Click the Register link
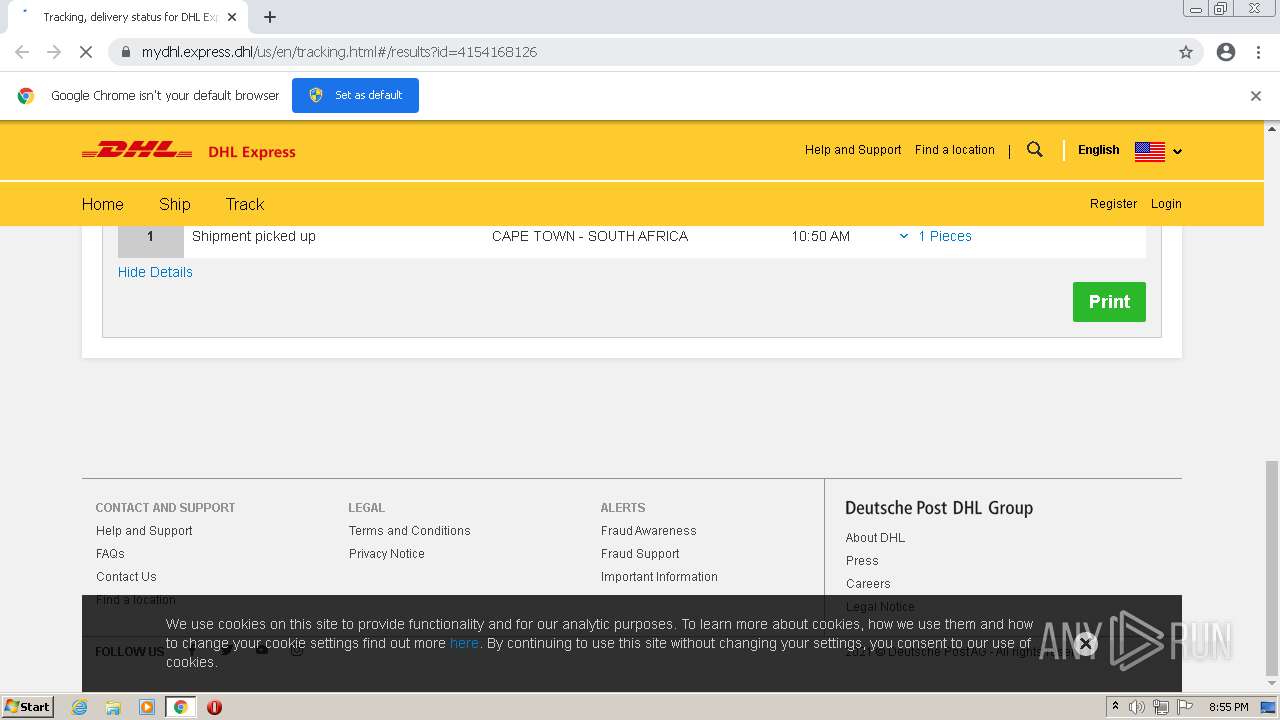 pyautogui.click(x=1113, y=204)
